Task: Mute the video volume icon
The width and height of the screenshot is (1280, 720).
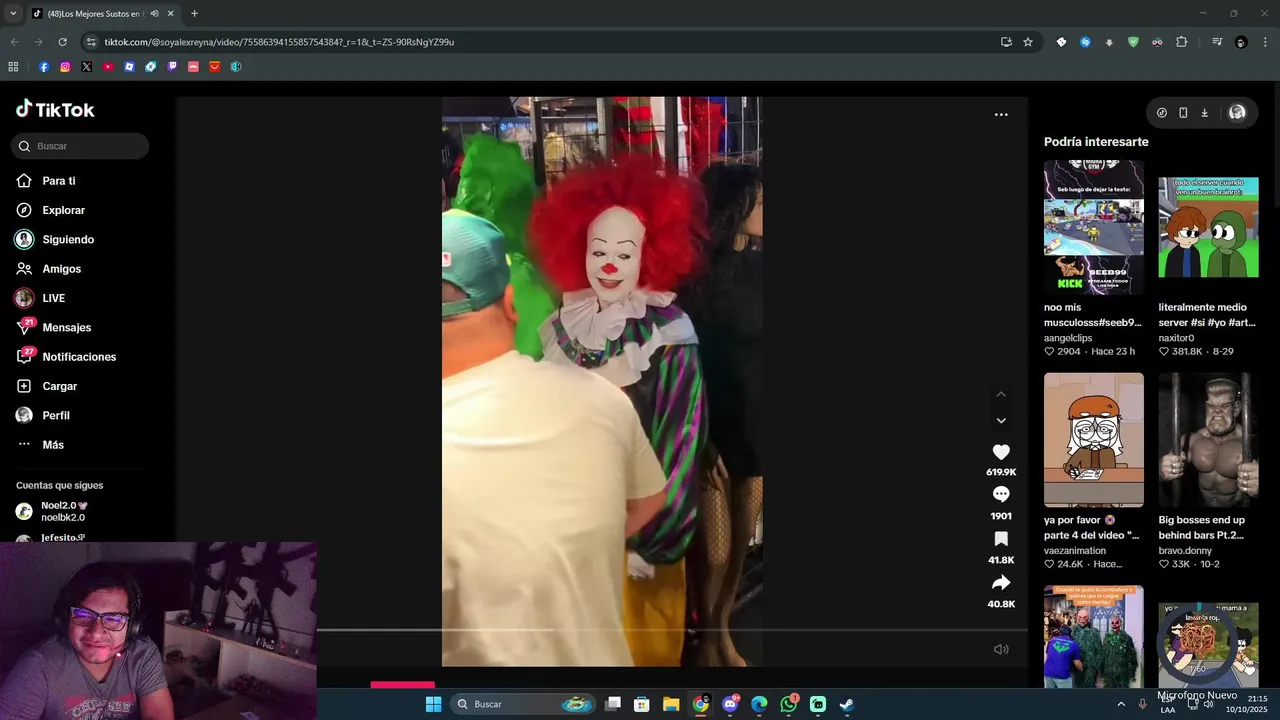Action: (x=1001, y=649)
